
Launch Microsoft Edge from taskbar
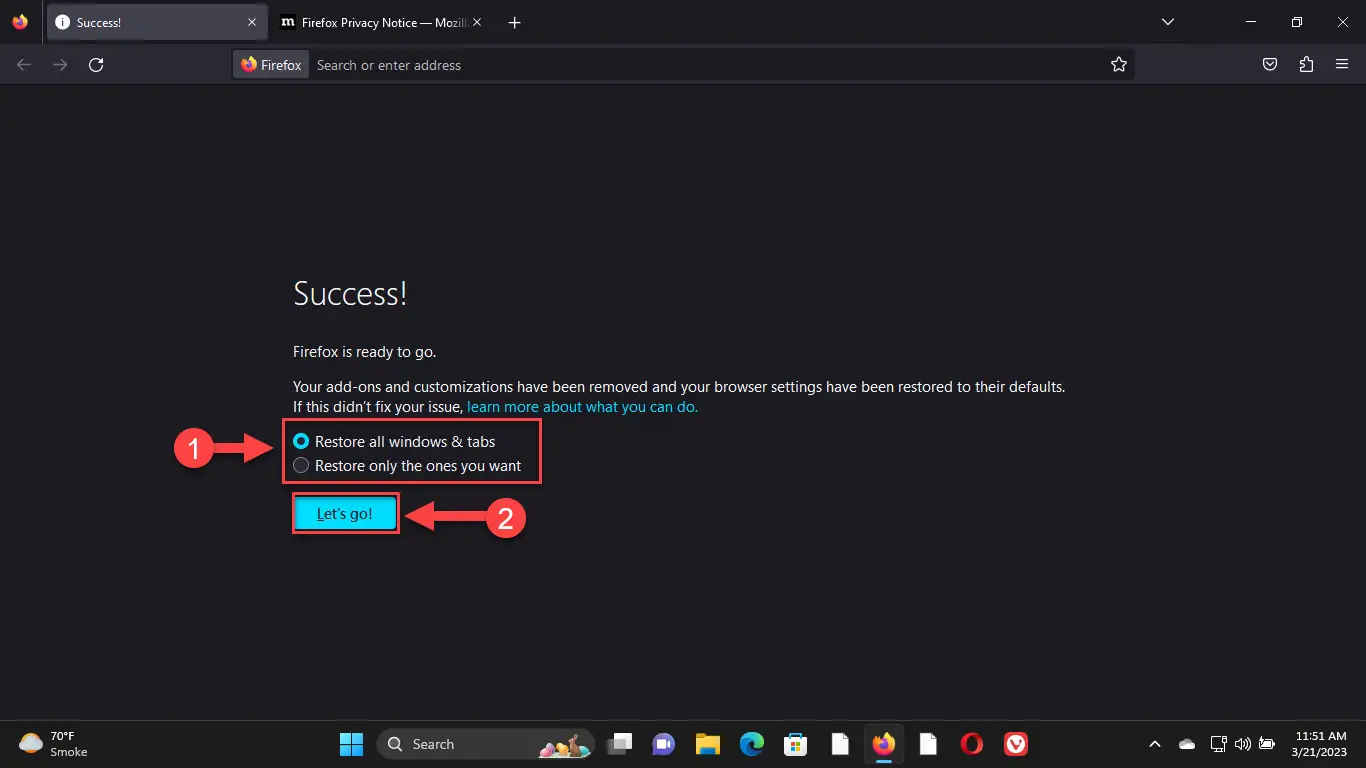tap(751, 744)
